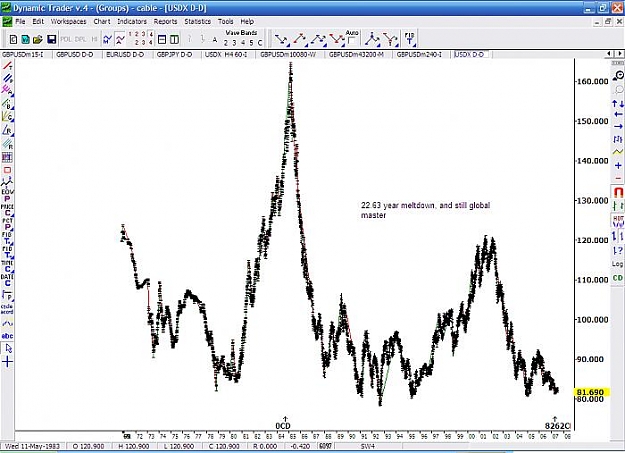The height and width of the screenshot is (453, 625).
Task: Click the new chart document icon
Action: point(13,39)
